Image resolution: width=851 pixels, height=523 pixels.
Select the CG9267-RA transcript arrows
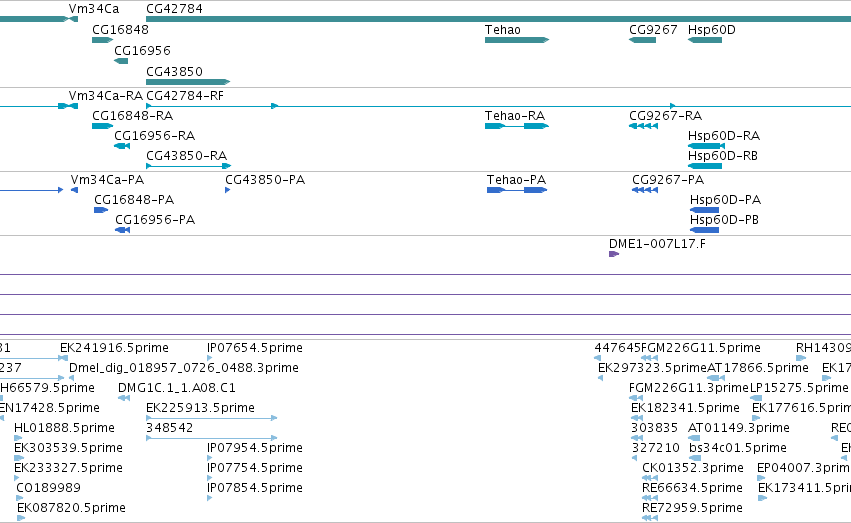[643, 126]
